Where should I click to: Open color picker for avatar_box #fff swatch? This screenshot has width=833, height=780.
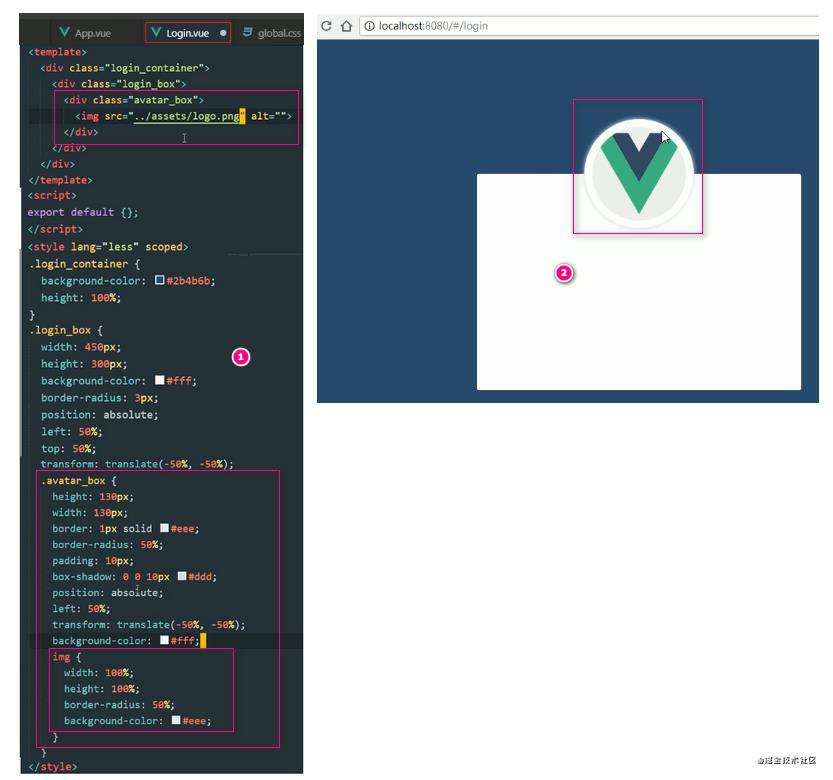(164, 640)
